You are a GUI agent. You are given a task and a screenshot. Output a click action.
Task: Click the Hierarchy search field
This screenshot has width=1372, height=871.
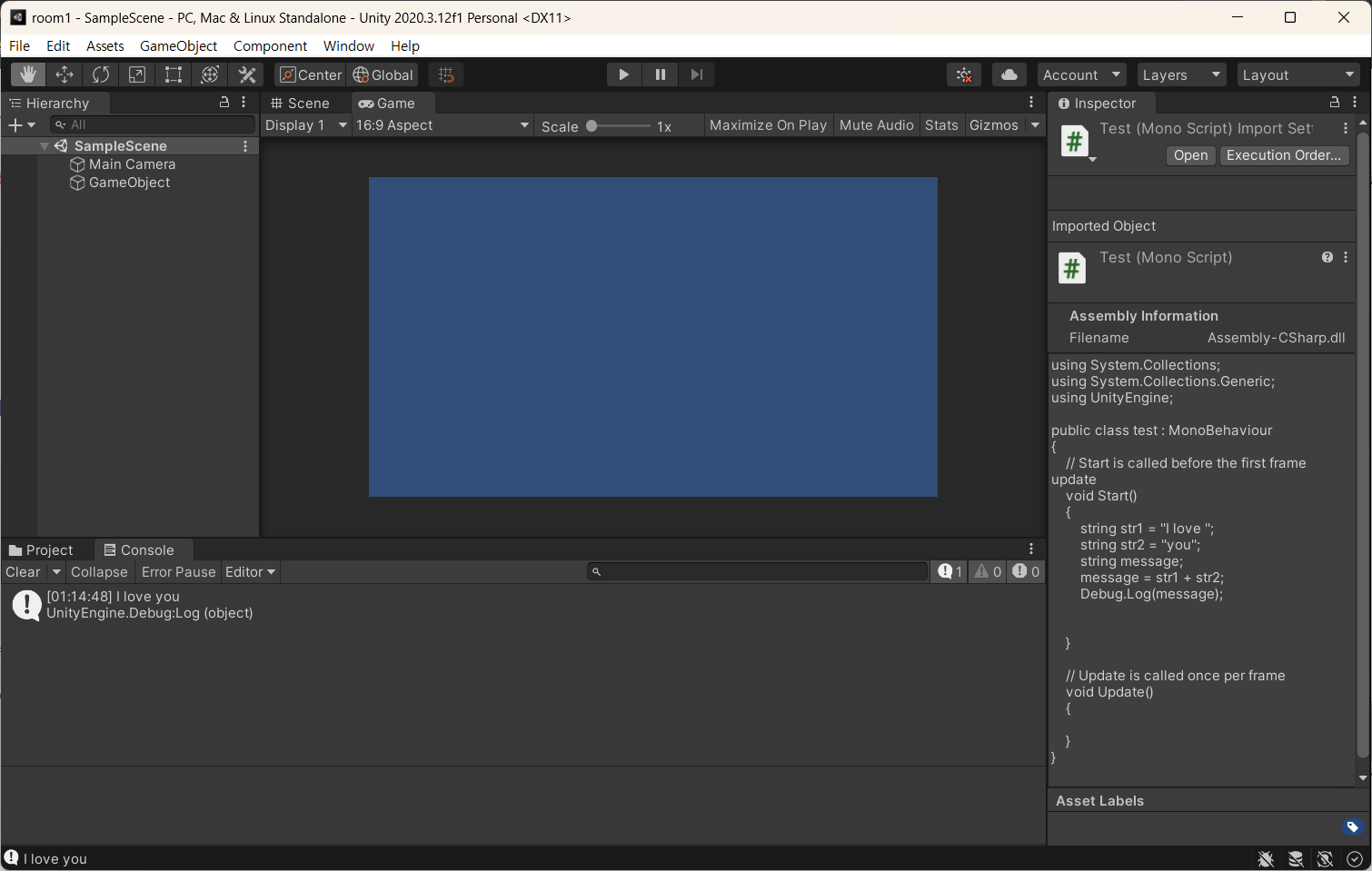tap(153, 124)
